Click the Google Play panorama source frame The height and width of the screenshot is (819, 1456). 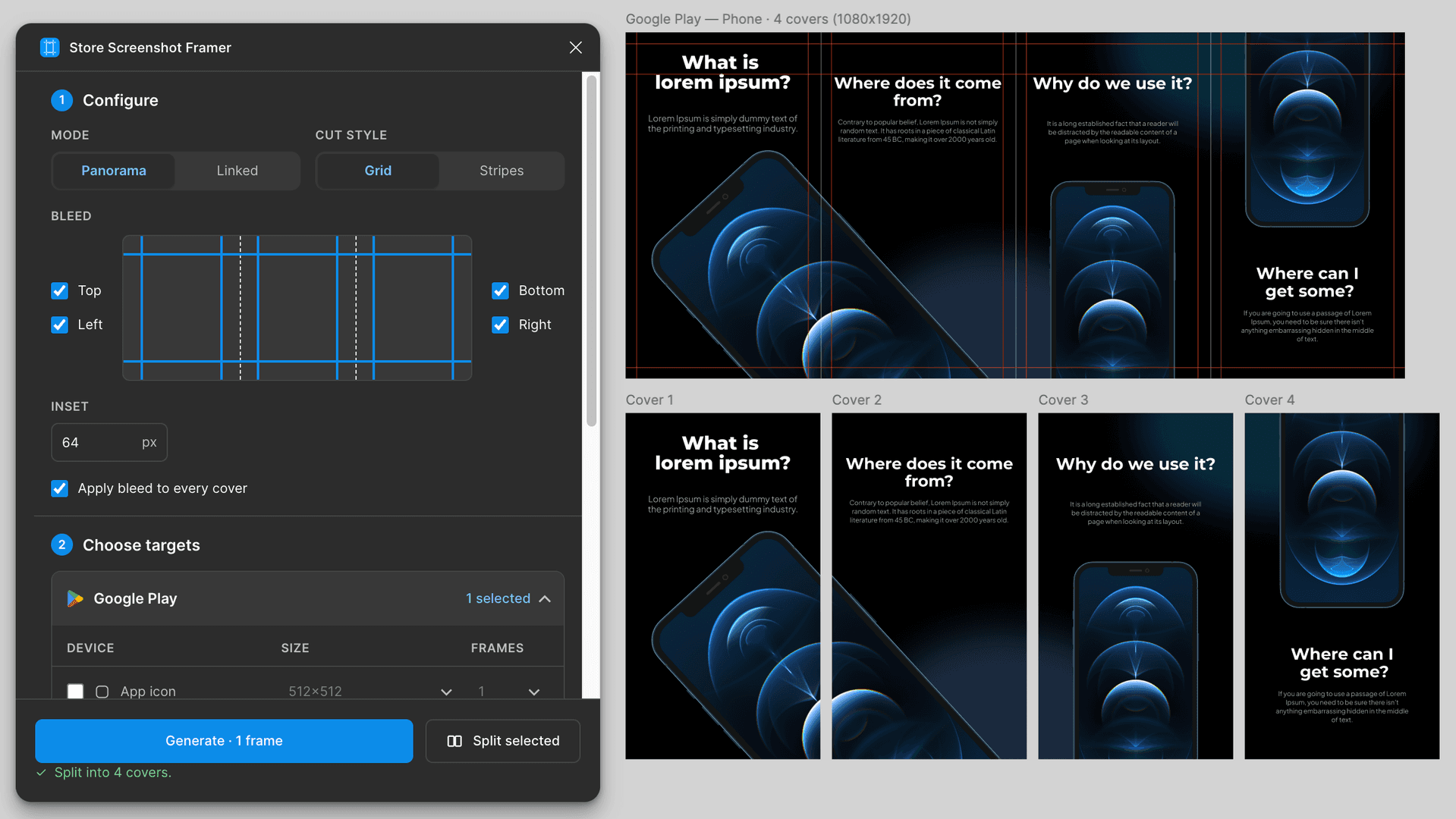(x=1015, y=205)
